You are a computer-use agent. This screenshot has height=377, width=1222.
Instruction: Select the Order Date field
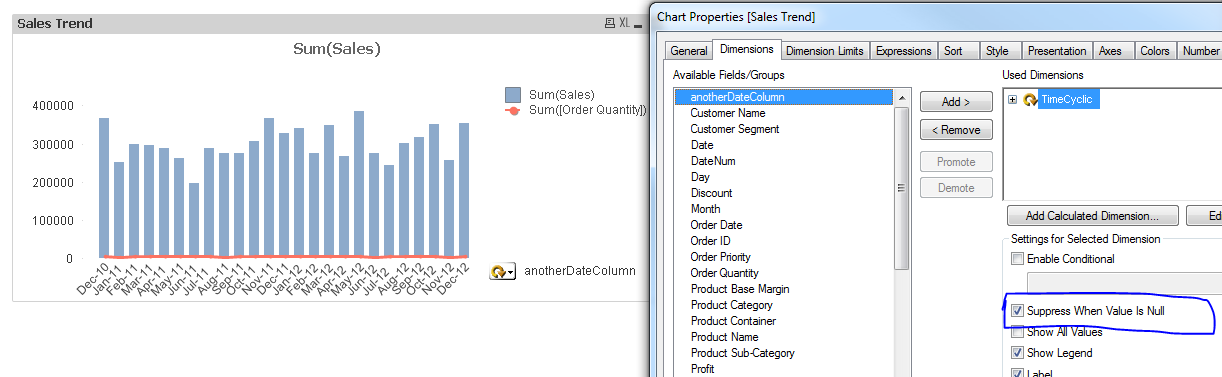(x=784, y=225)
